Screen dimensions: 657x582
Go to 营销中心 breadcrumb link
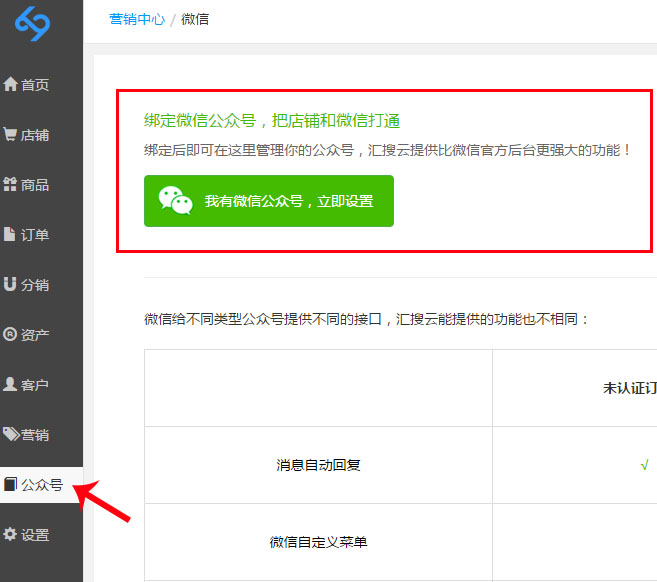click(x=137, y=19)
